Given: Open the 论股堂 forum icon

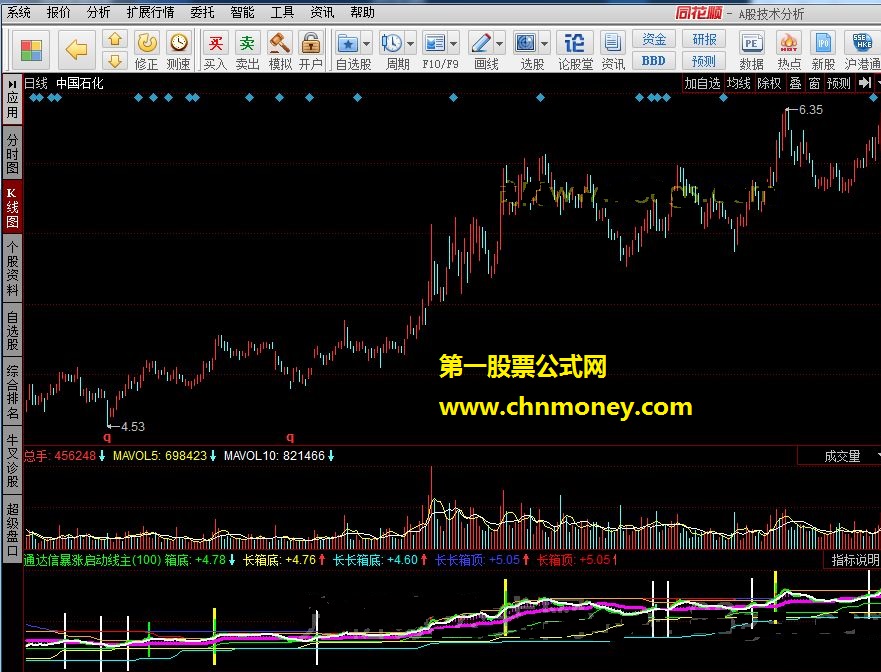Looking at the screenshot, I should pyautogui.click(x=575, y=51).
